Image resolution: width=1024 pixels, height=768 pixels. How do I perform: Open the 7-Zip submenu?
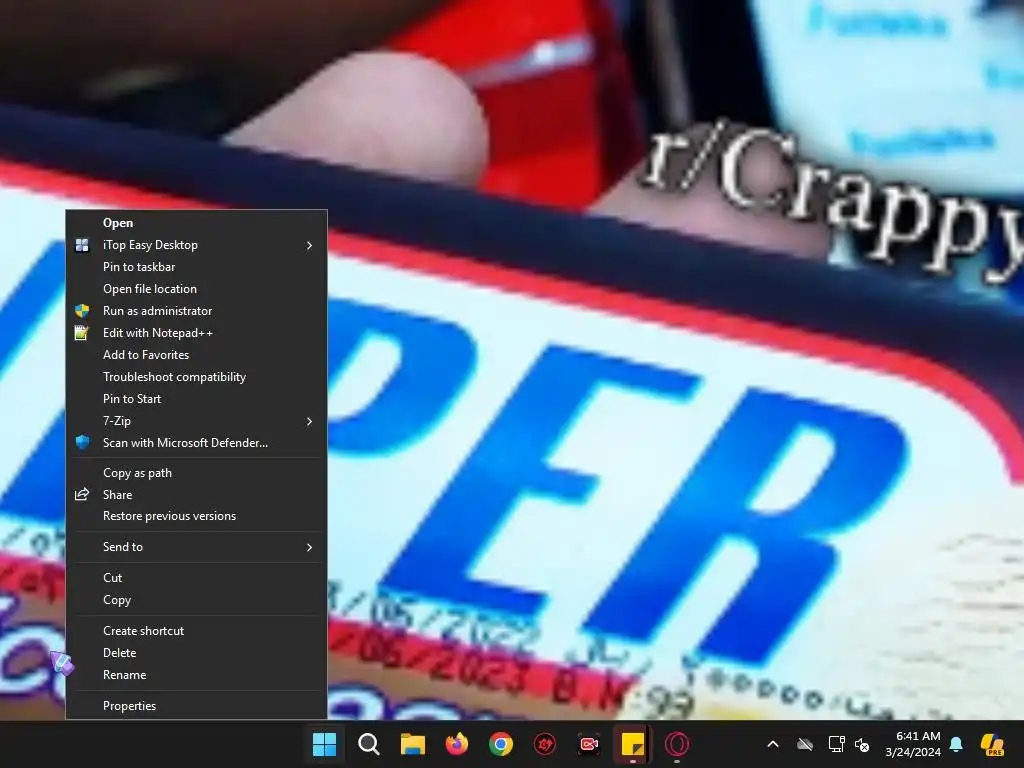[x=196, y=421]
